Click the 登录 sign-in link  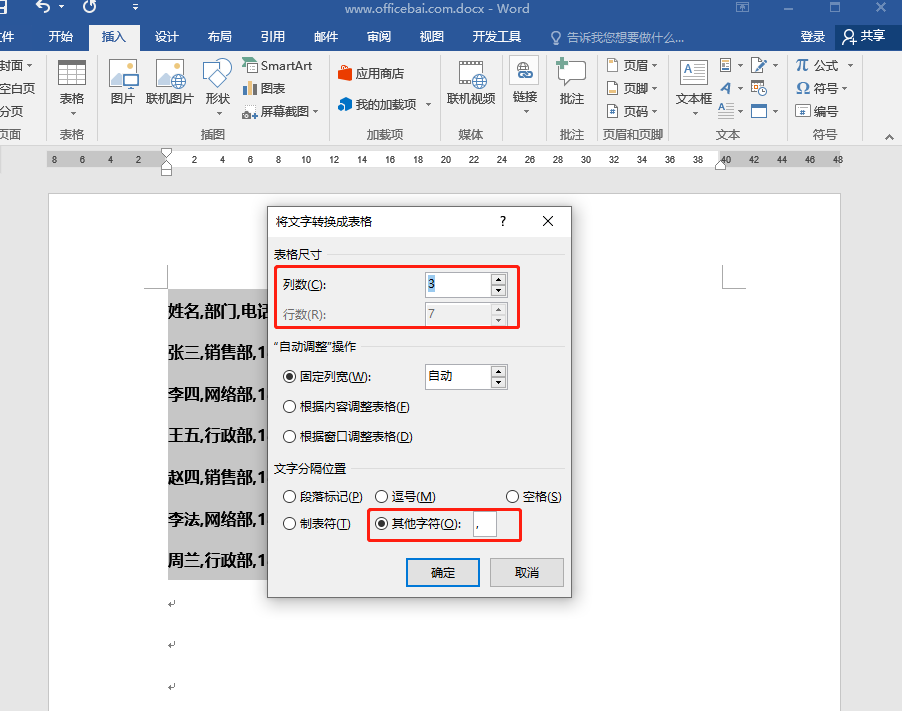click(x=813, y=37)
